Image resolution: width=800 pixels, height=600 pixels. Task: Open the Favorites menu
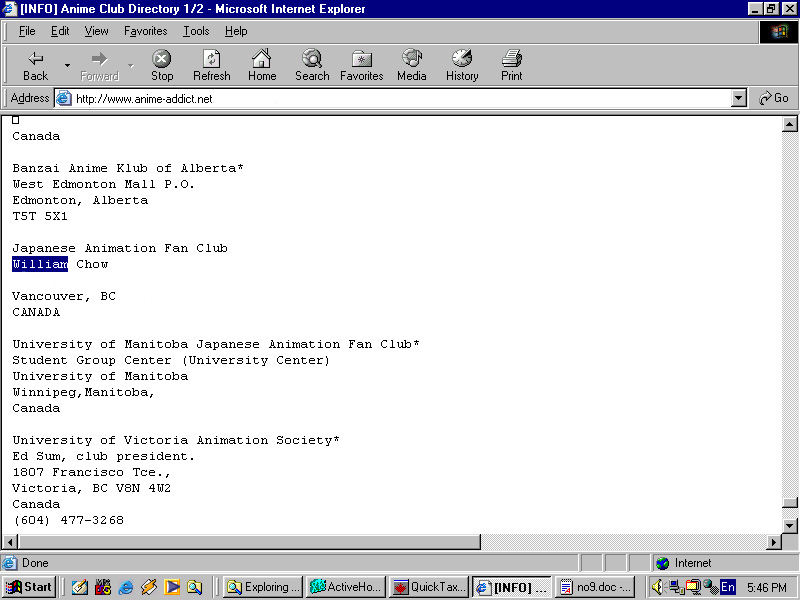145,31
